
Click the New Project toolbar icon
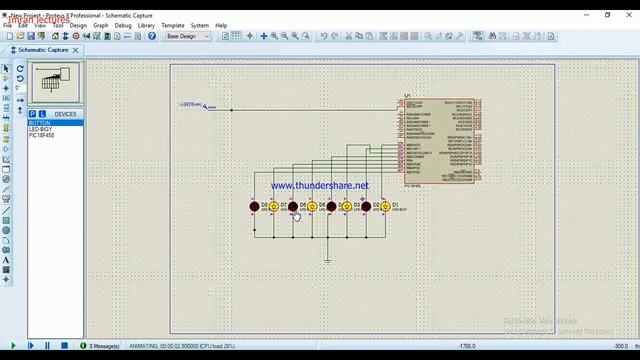pyautogui.click(x=10, y=36)
